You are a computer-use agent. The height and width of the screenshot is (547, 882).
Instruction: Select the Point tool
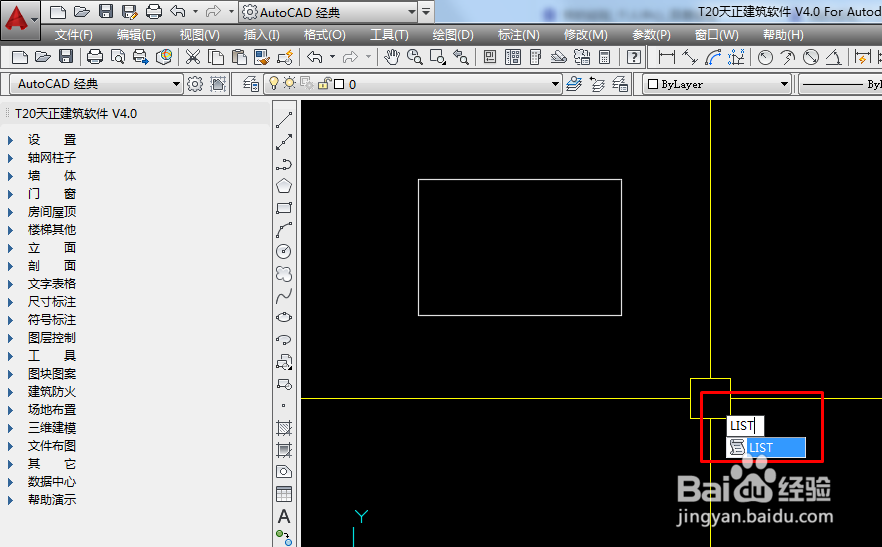[x=284, y=405]
